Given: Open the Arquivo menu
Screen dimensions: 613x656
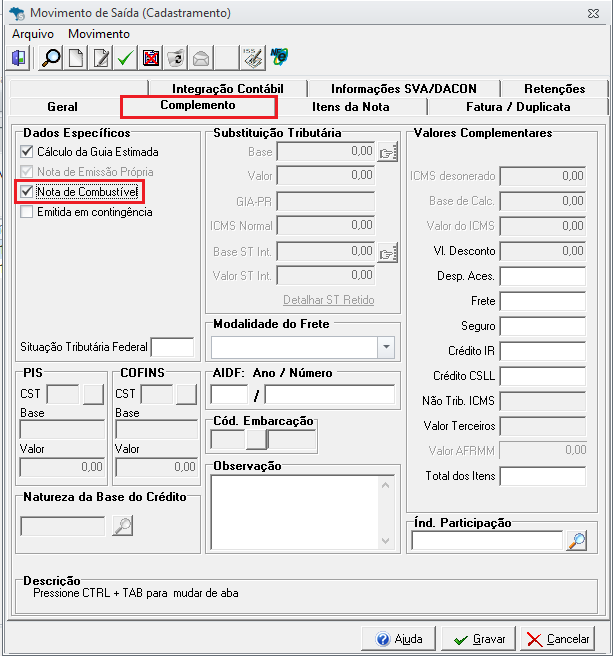Looking at the screenshot, I should click(33, 34).
